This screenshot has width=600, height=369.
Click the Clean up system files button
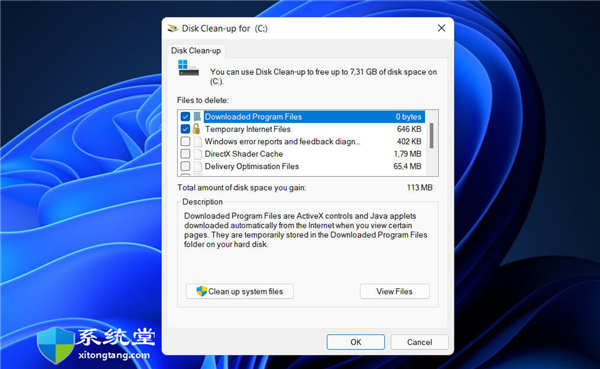[240, 291]
